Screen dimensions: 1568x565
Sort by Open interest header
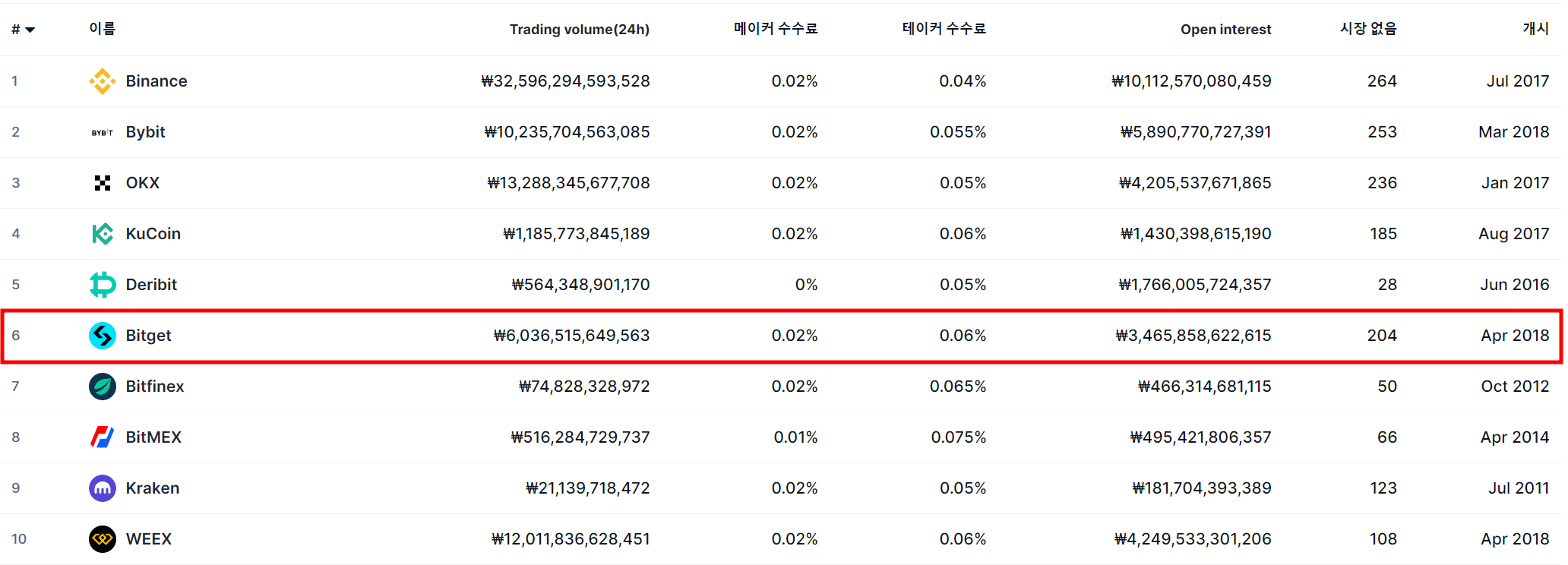1225,30
